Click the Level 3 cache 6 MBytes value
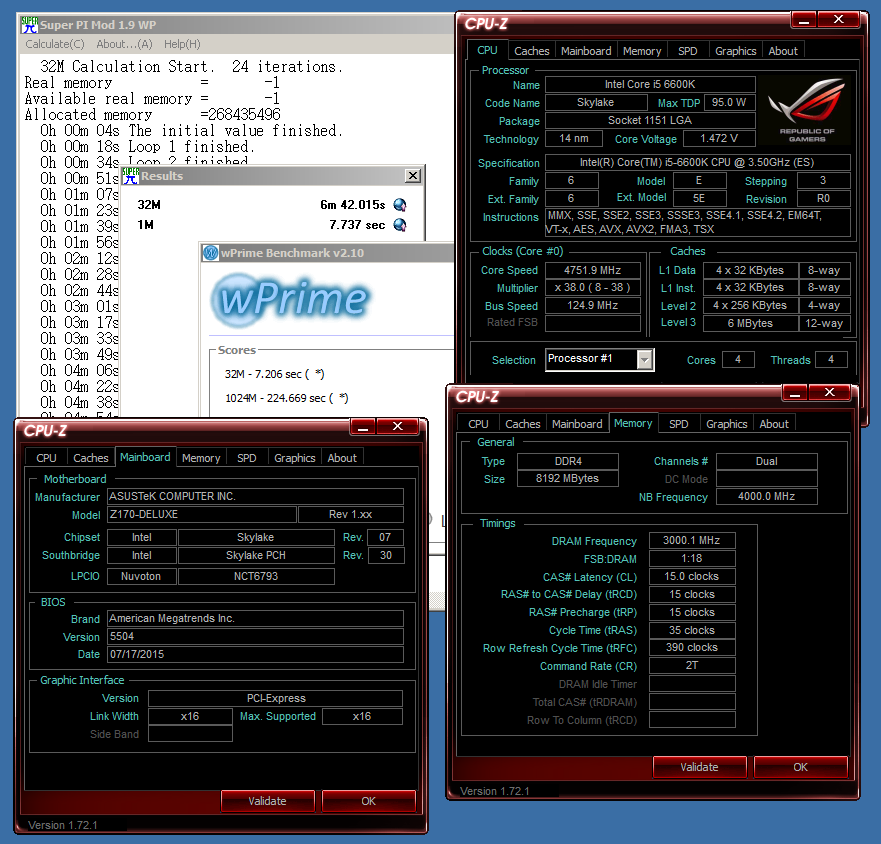Screen dimensions: 881x844 coord(750,323)
